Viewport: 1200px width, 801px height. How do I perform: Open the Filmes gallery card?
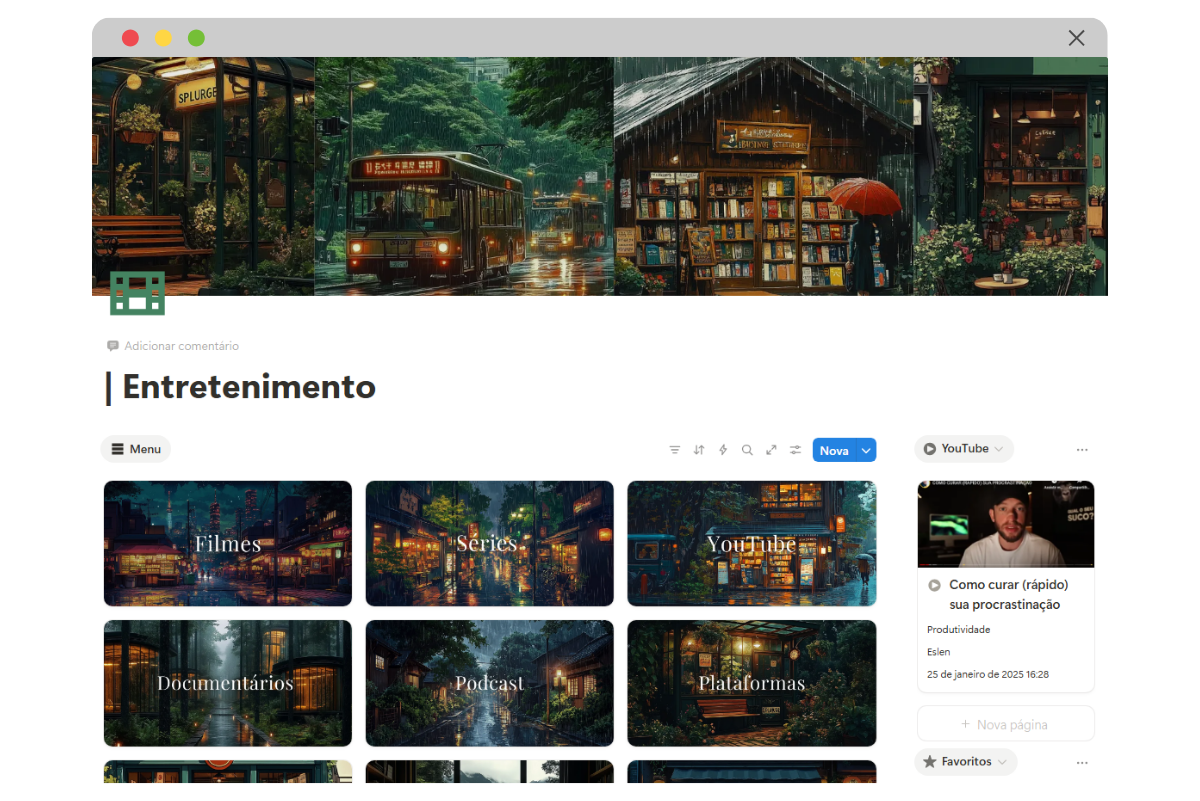228,544
